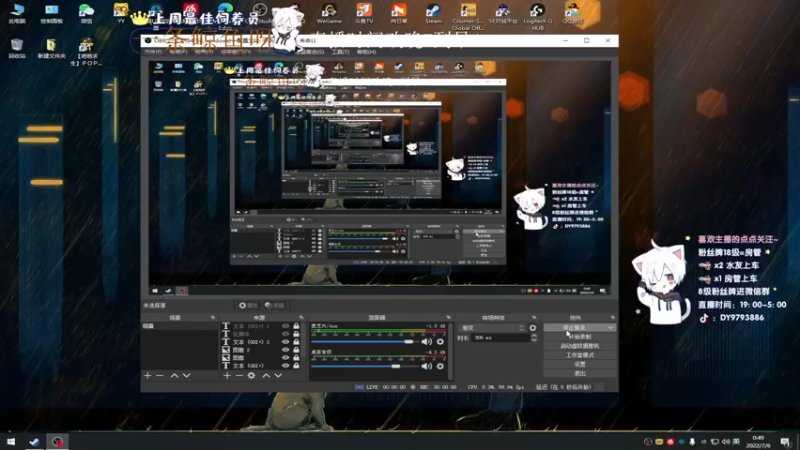Viewport: 800px width, 450px height.
Task: Click Windows Start button on taskbar
Action: click(x=11, y=441)
